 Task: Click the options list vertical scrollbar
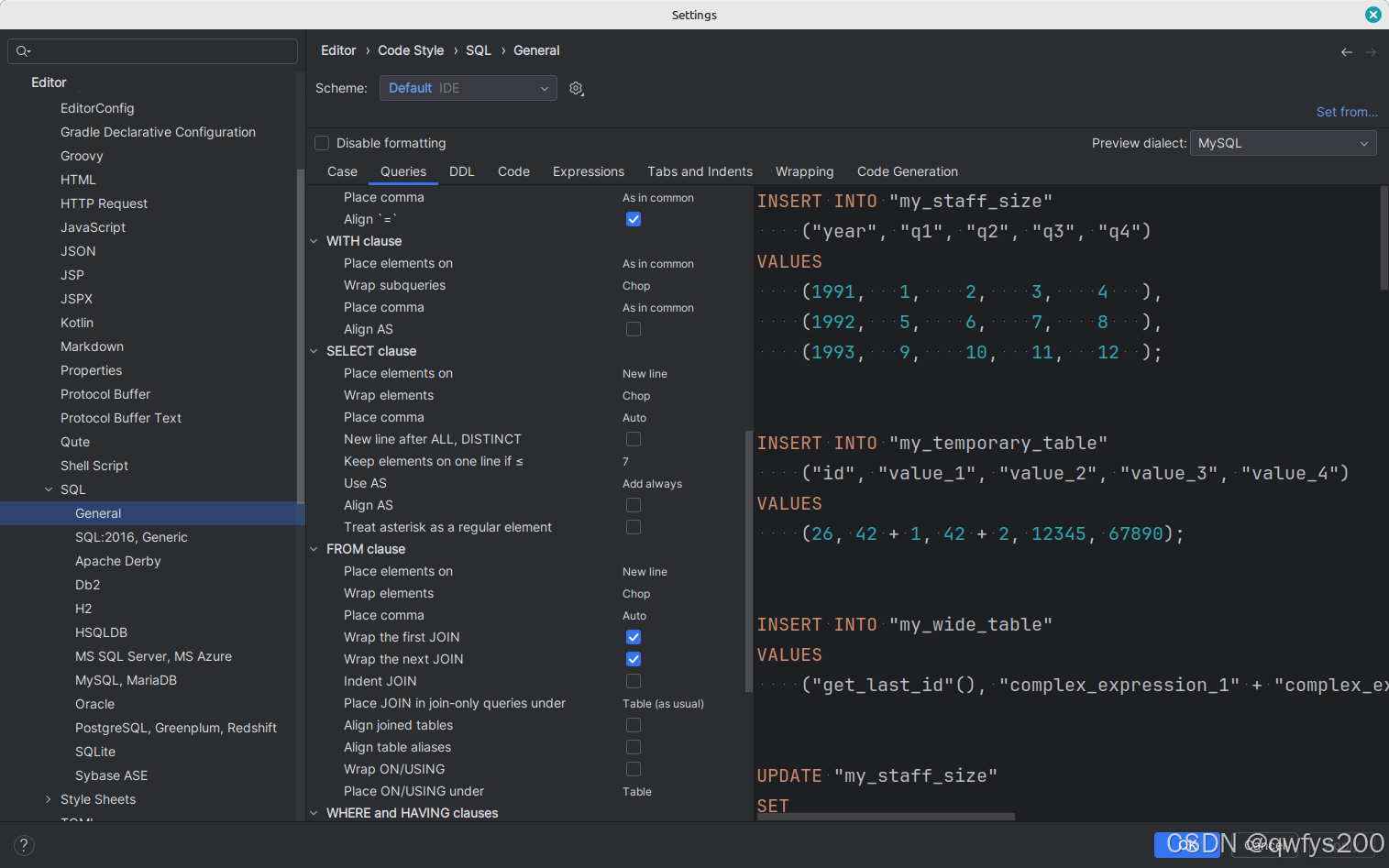[749, 561]
